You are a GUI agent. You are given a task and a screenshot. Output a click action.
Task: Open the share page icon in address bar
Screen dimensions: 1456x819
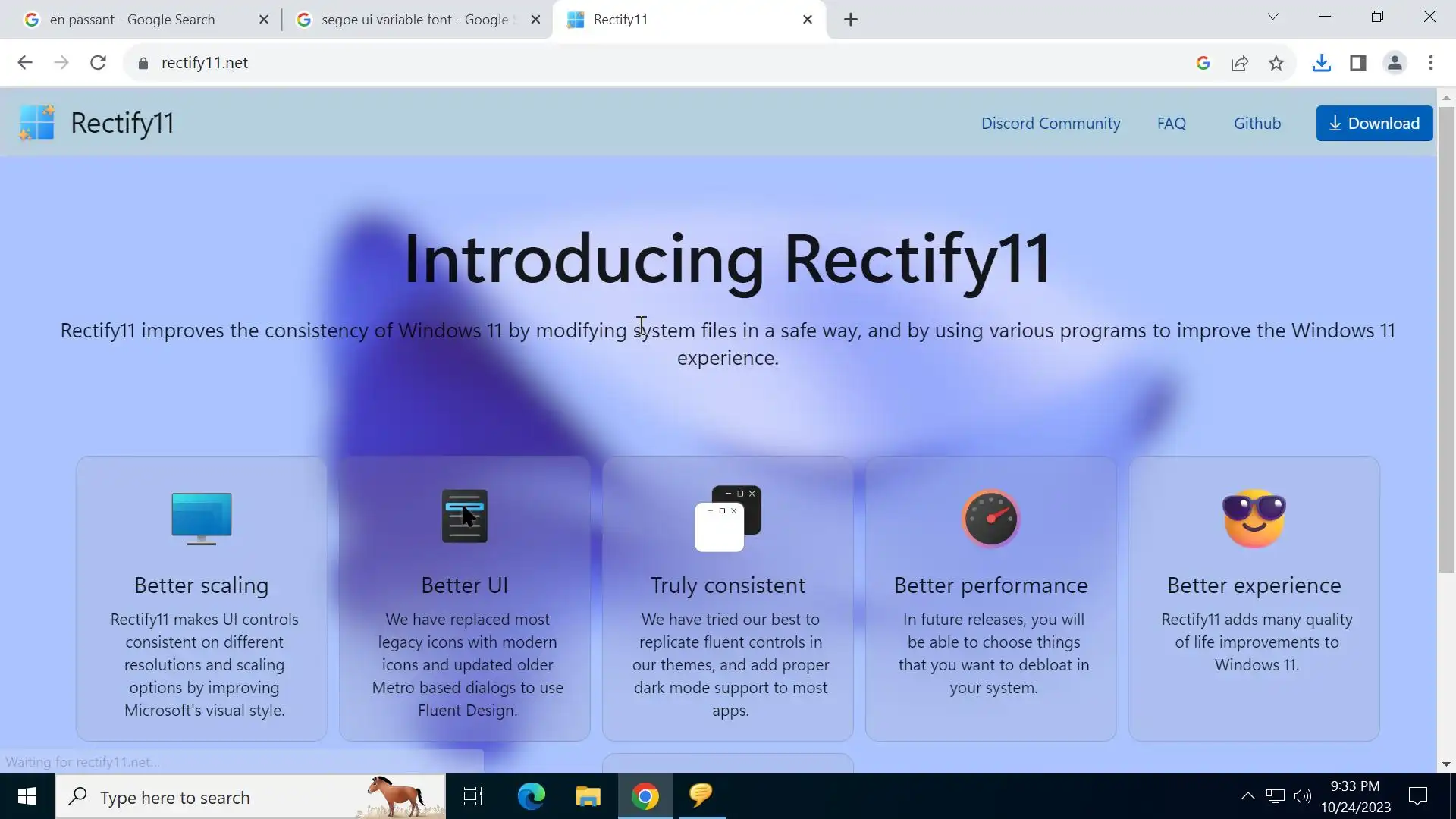point(1240,63)
